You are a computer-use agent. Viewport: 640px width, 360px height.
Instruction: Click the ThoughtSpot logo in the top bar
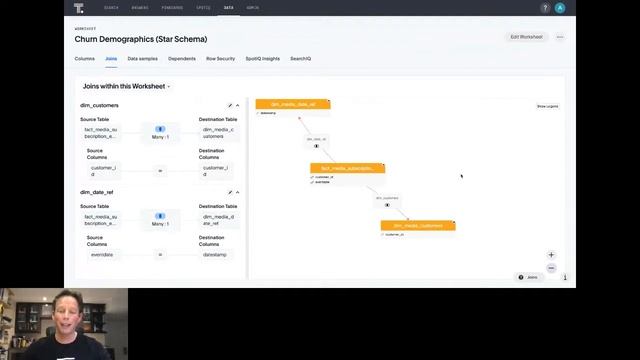tap(79, 8)
